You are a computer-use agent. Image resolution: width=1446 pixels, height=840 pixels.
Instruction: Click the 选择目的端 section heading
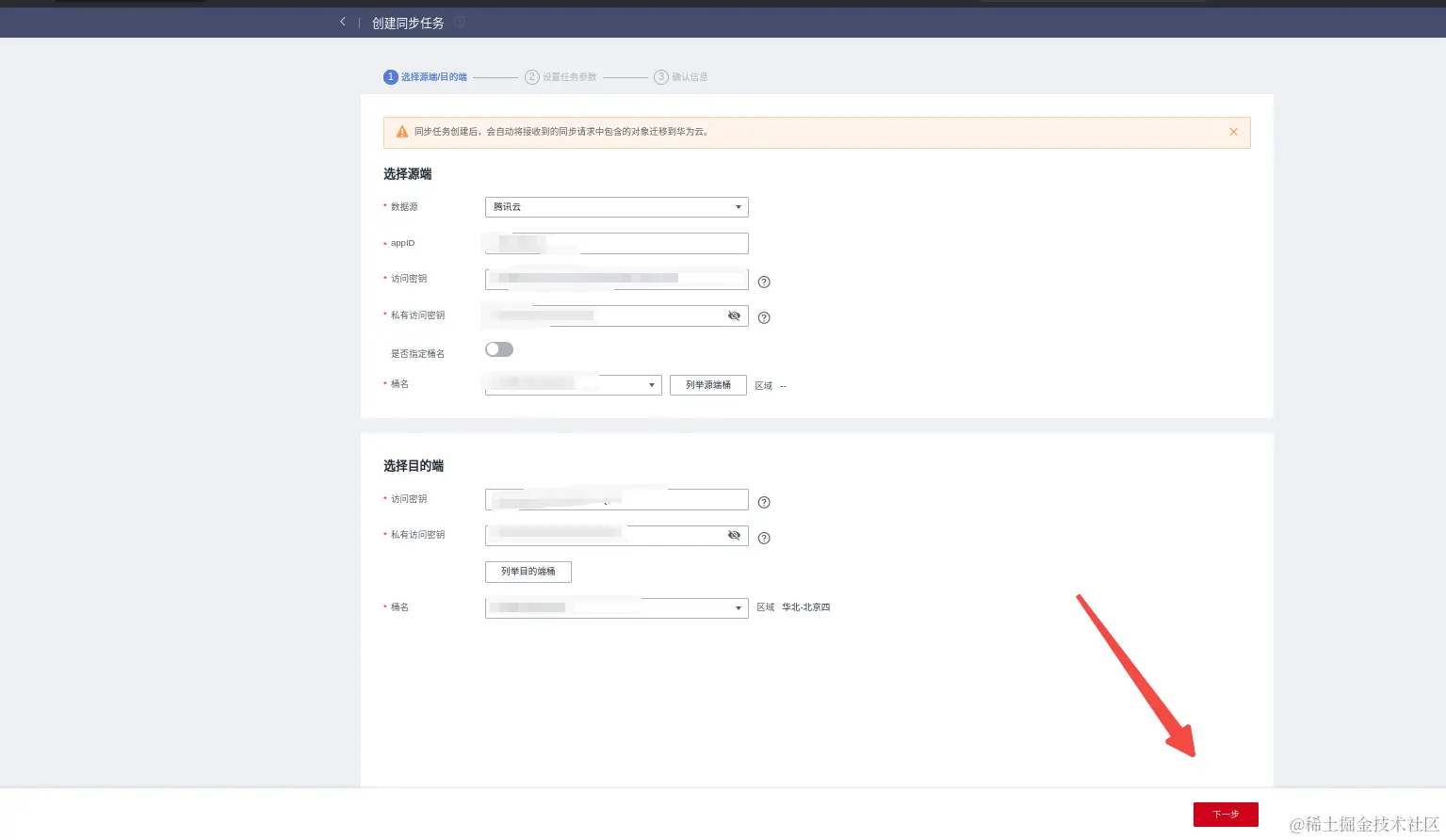pyautogui.click(x=414, y=466)
